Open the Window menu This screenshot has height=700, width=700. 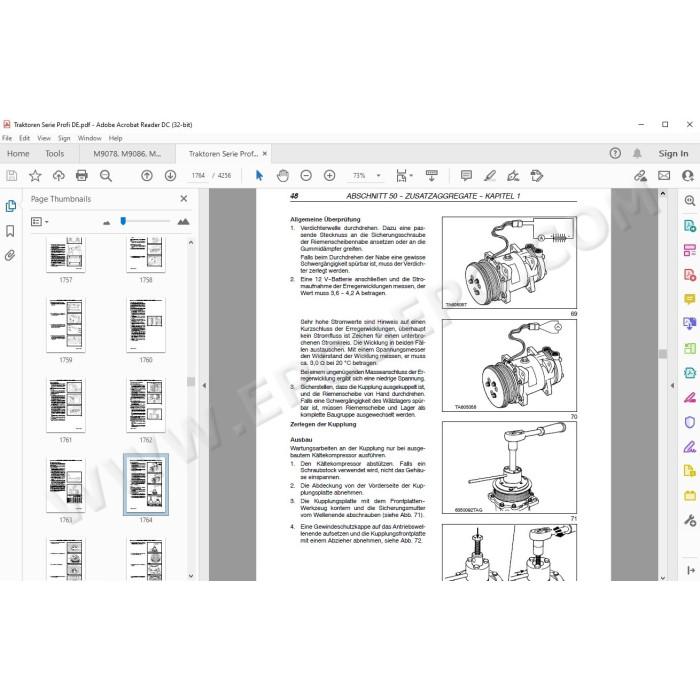(89, 138)
